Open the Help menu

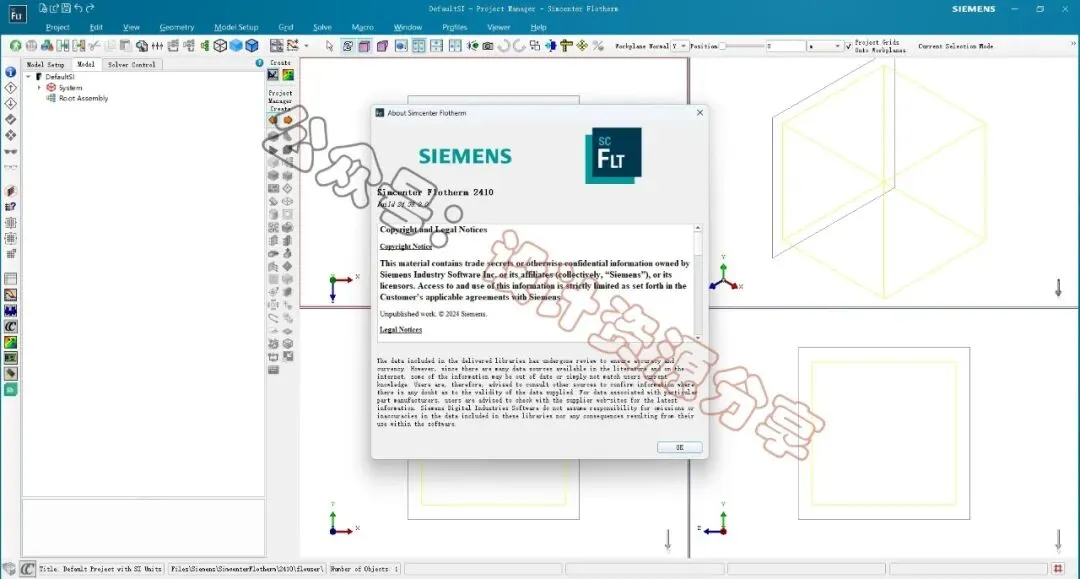pyautogui.click(x=539, y=28)
